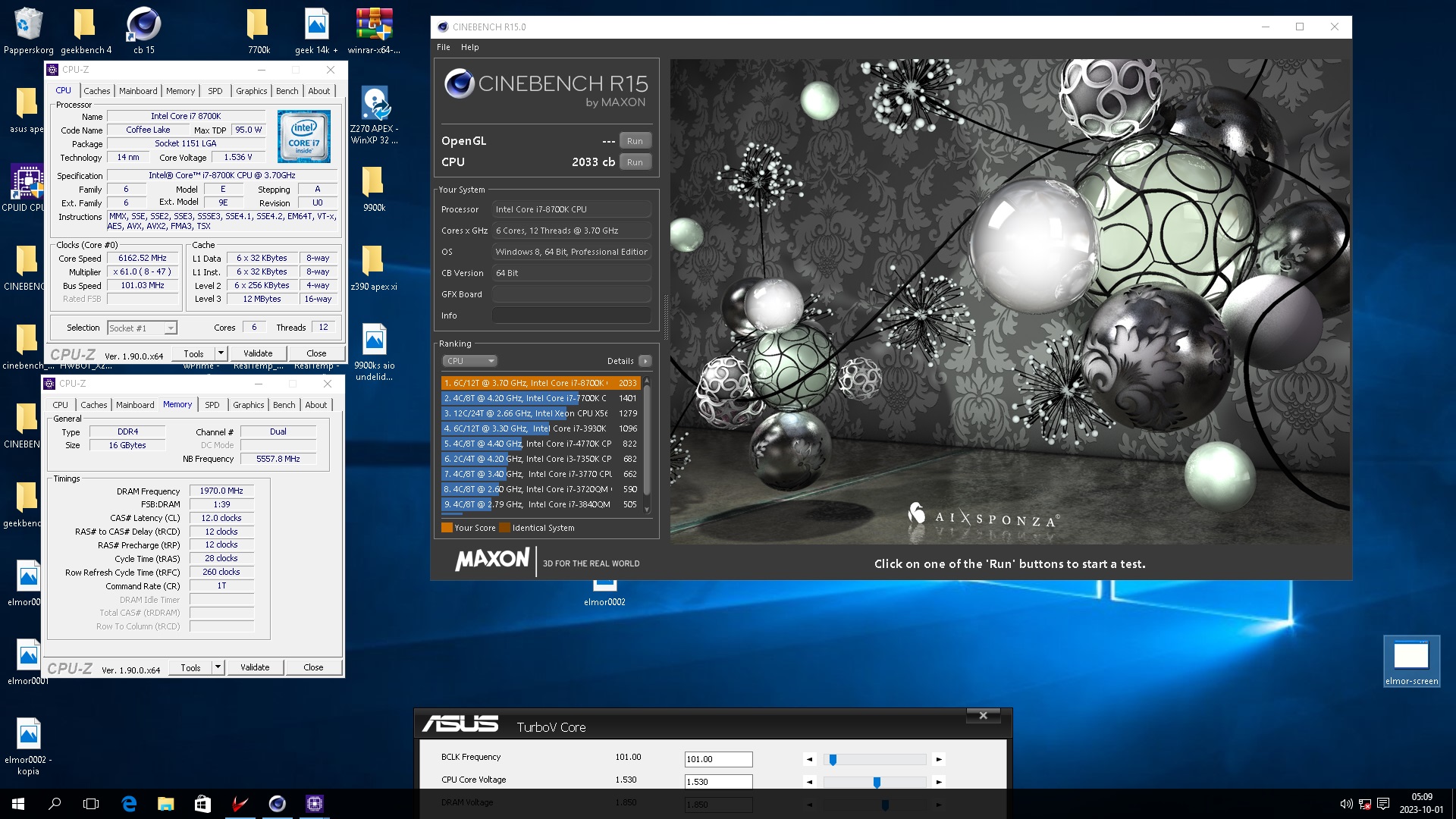Open Bench tab in upper CPU-Z
The image size is (1456, 819).
click(x=287, y=91)
